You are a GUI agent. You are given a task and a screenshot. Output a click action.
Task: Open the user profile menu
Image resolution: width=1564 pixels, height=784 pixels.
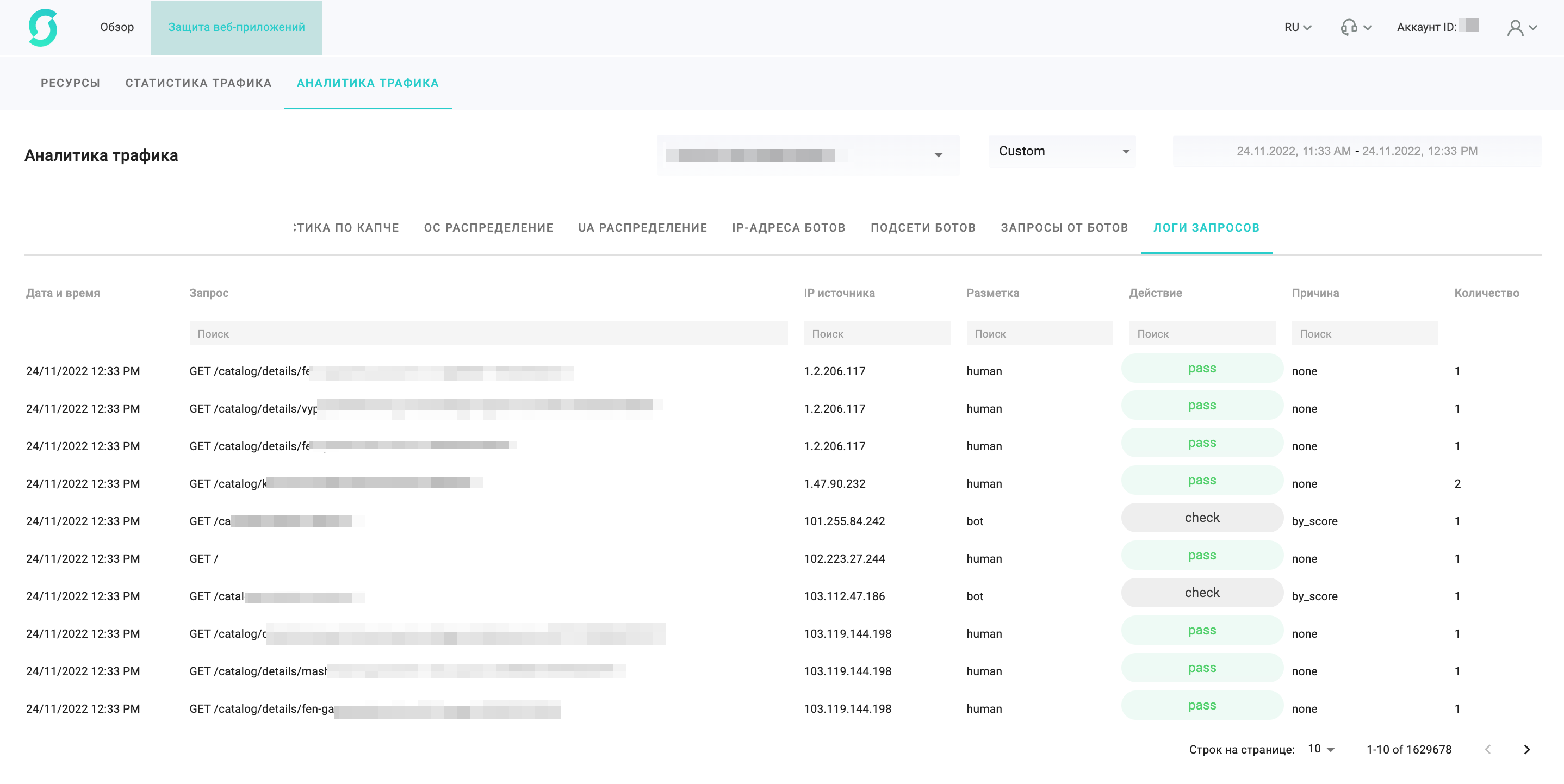coord(1522,27)
